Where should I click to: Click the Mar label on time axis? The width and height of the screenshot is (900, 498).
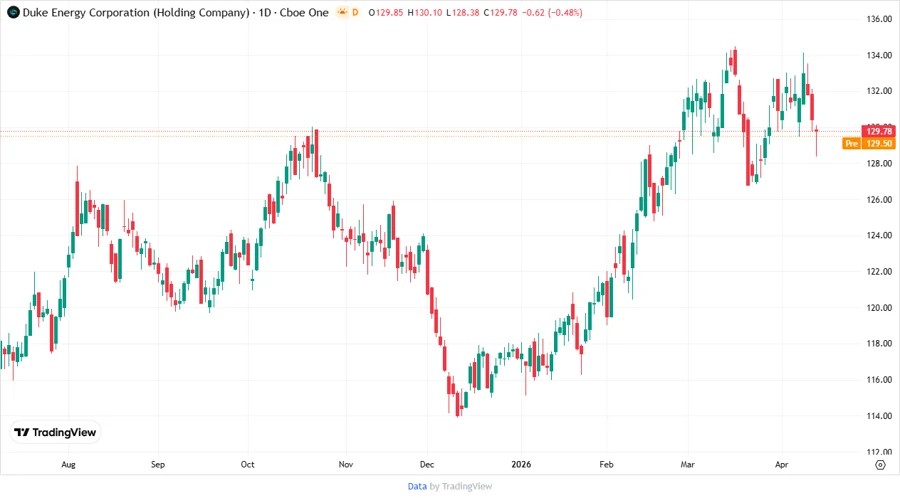(688, 464)
